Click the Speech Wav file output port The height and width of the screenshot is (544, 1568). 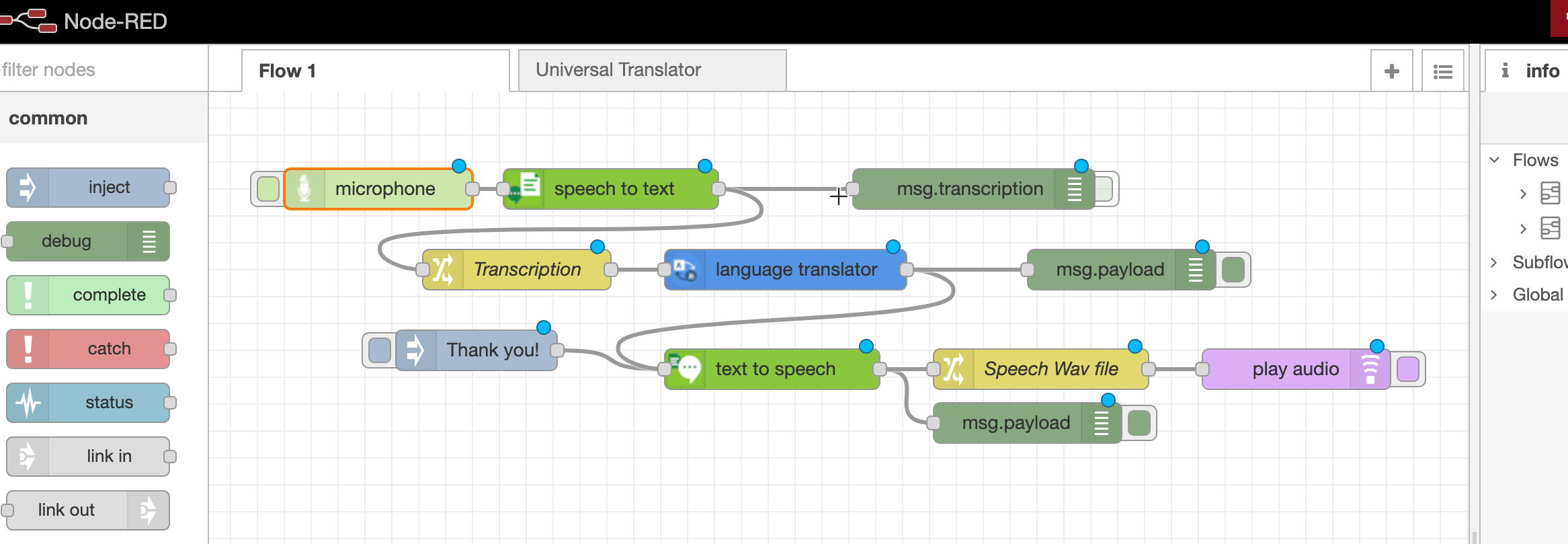pos(1149,369)
